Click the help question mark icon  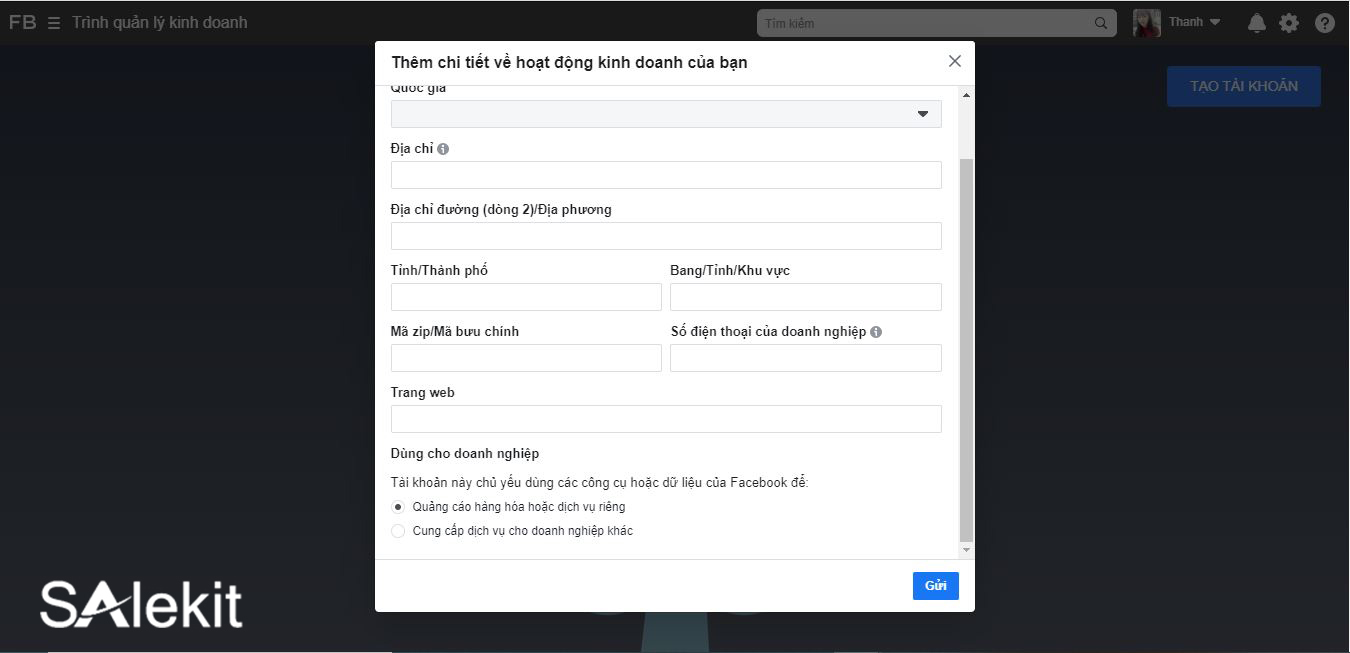click(x=1325, y=23)
